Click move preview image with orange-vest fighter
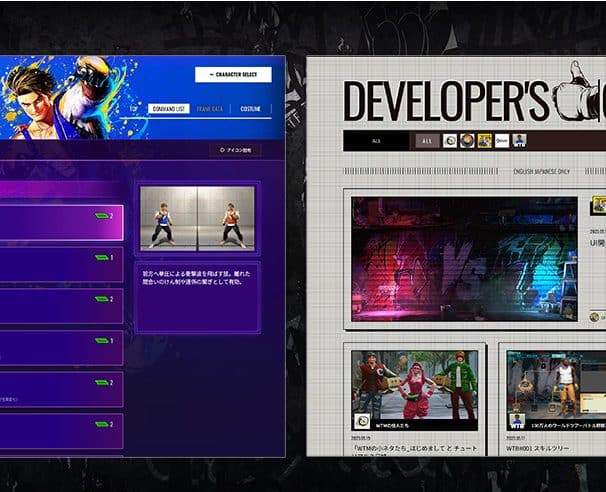606x492 pixels. (226, 219)
